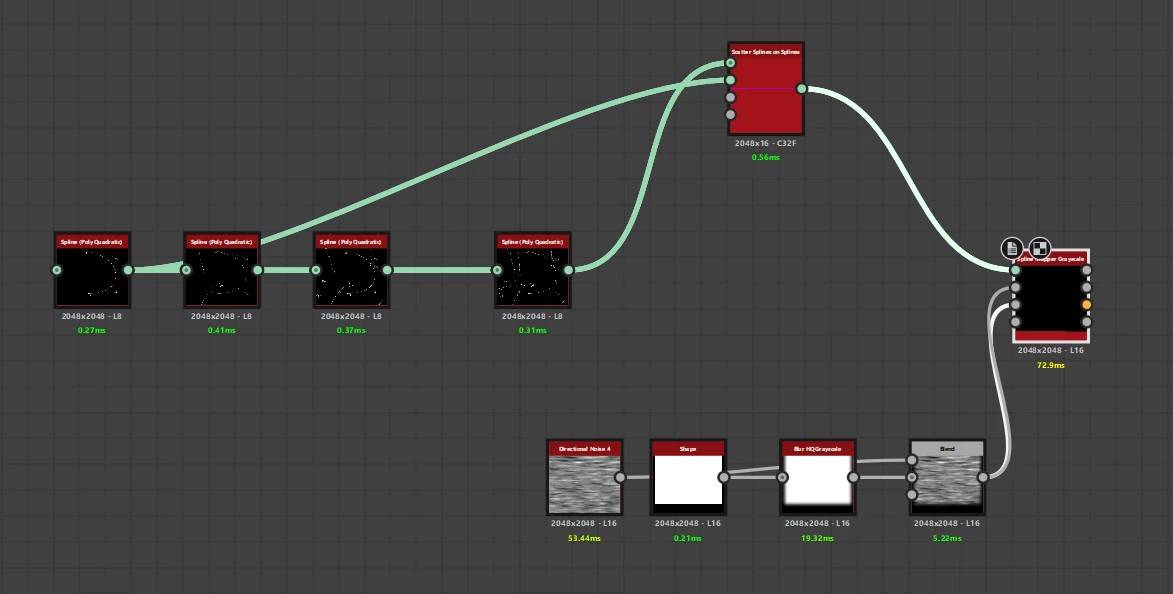Click the output port of Scatter Splines on Splines
1173x594 pixels.
tap(802, 89)
